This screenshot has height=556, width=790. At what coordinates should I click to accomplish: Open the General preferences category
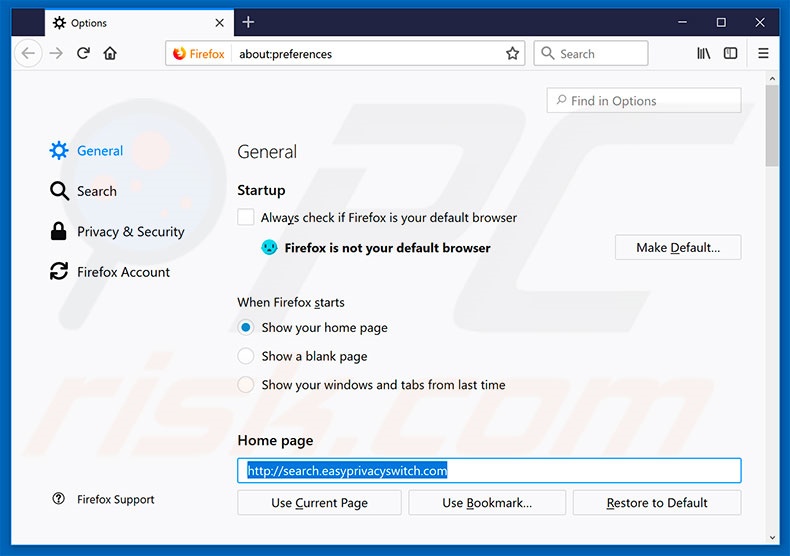[86, 151]
